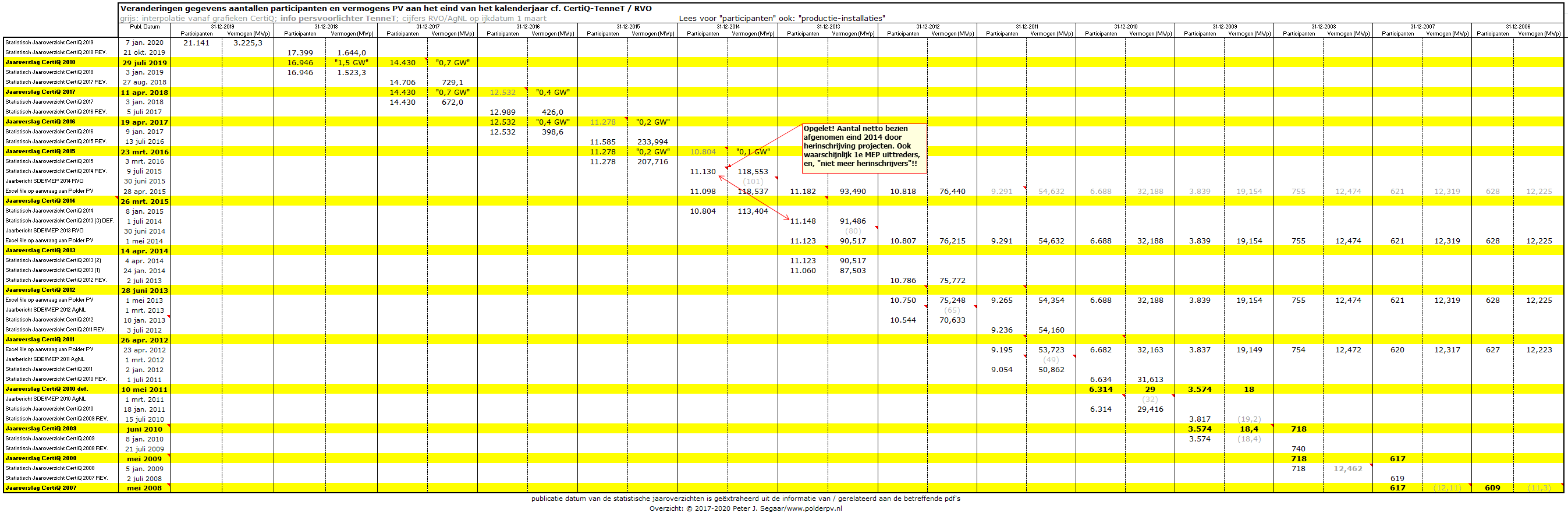Select the capacity value '50,862'
This screenshot has height=516, width=1568.
(1051, 370)
